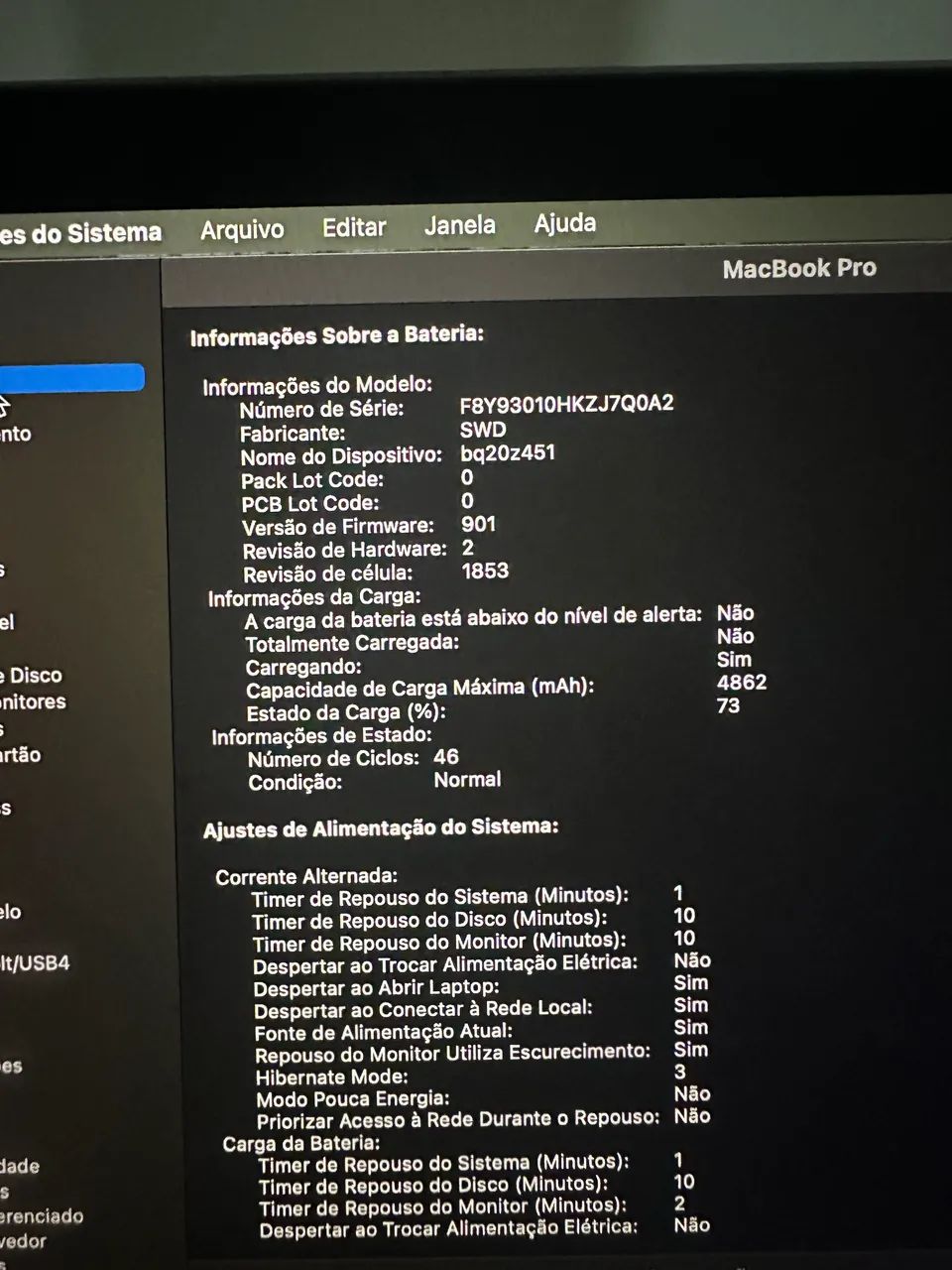Click the 'Hibernate Mode:' label
This screenshot has height=1270, width=952.
click(x=332, y=1077)
